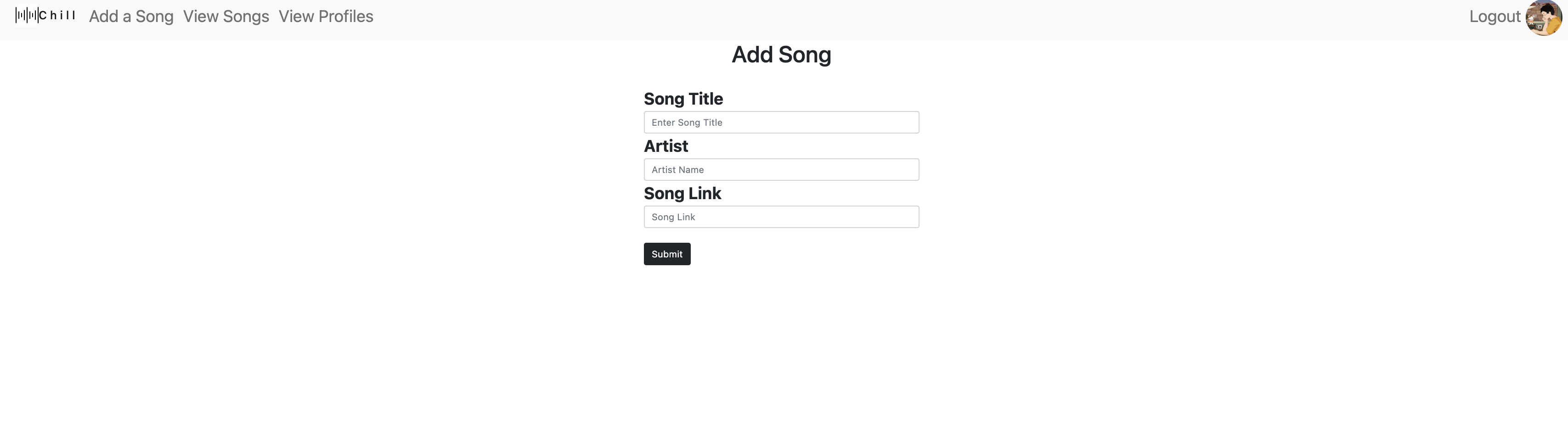
Task: Click the Add Song page heading
Action: [782, 55]
